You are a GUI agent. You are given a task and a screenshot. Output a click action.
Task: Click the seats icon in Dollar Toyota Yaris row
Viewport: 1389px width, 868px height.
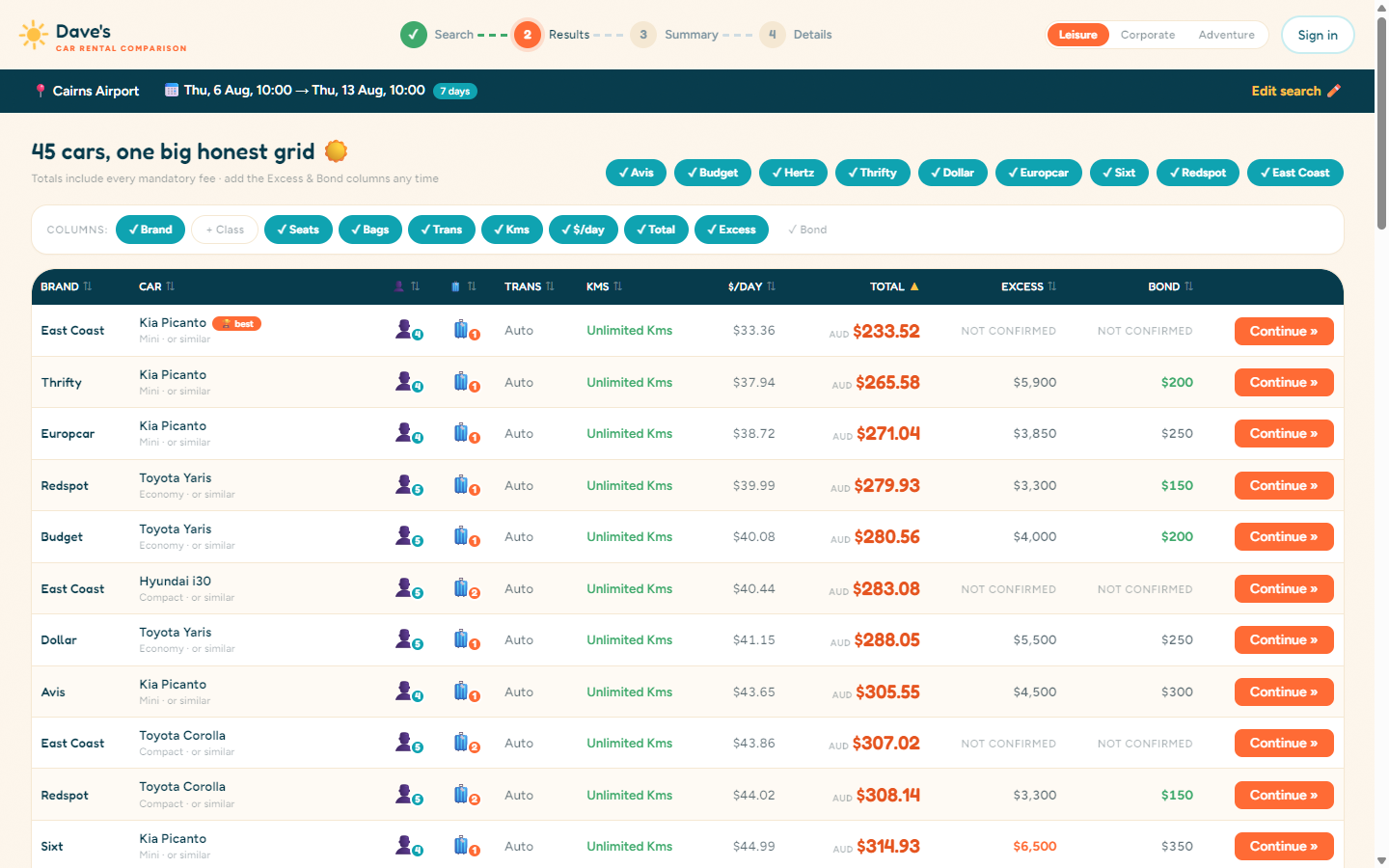pos(409,639)
